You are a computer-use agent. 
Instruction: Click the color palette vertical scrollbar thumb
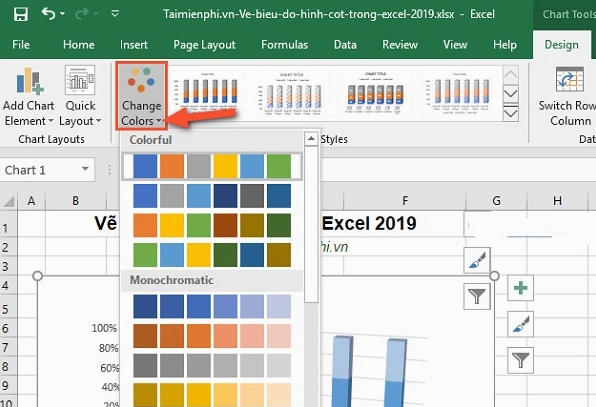pyautogui.click(x=311, y=224)
